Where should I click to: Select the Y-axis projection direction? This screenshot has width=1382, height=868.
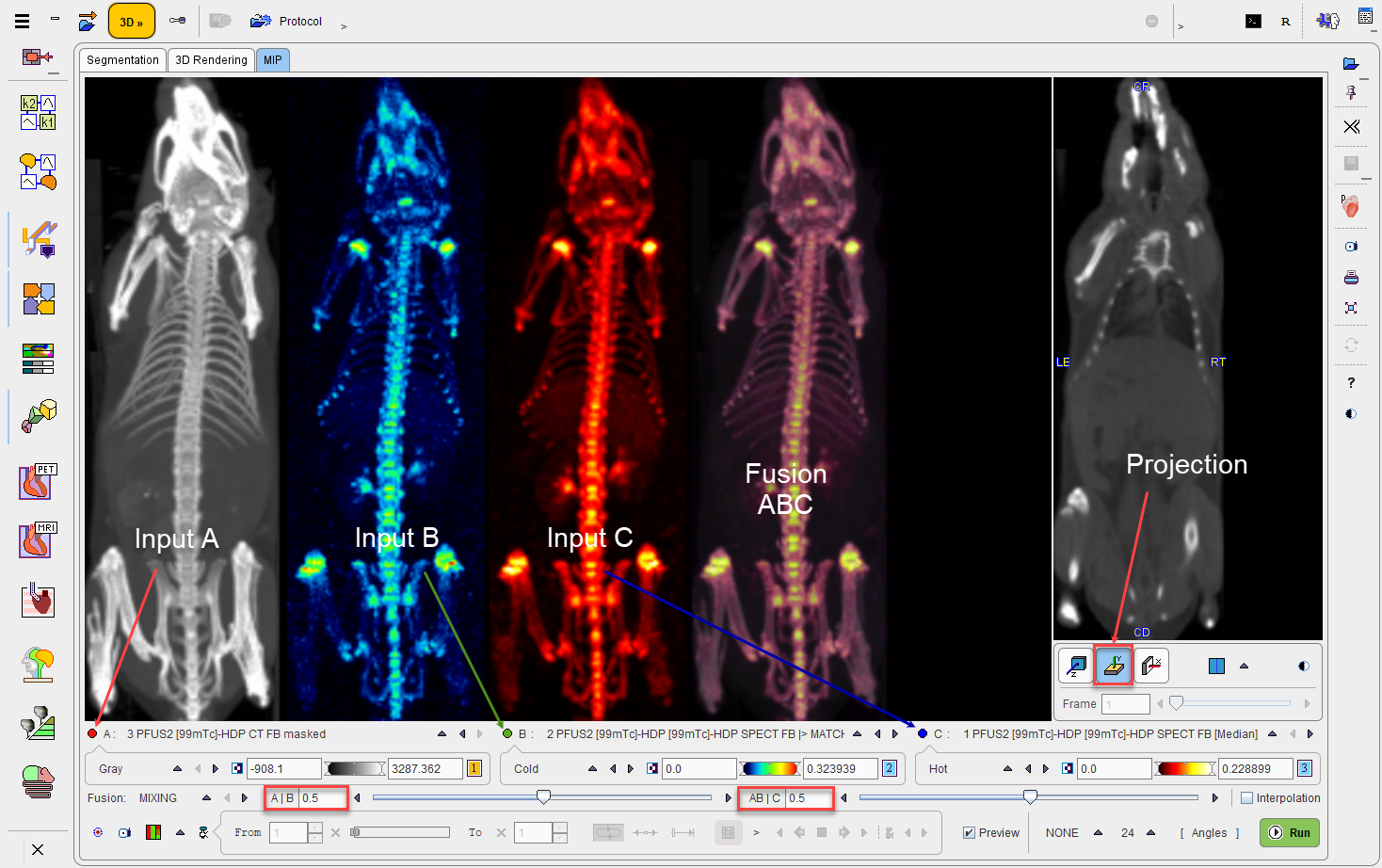click(x=1114, y=666)
